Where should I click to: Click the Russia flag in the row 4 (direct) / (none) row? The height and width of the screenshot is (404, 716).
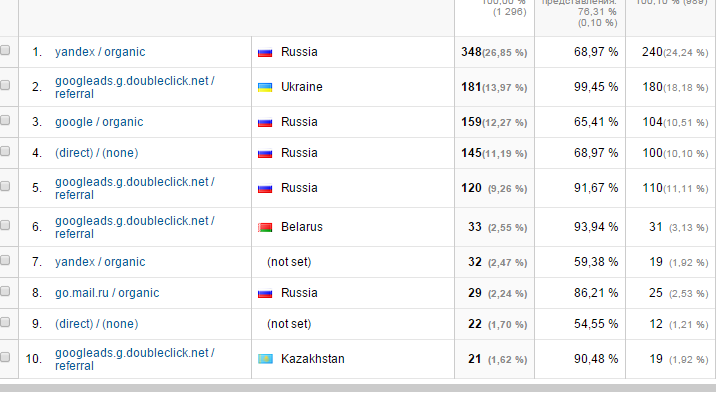click(x=265, y=154)
